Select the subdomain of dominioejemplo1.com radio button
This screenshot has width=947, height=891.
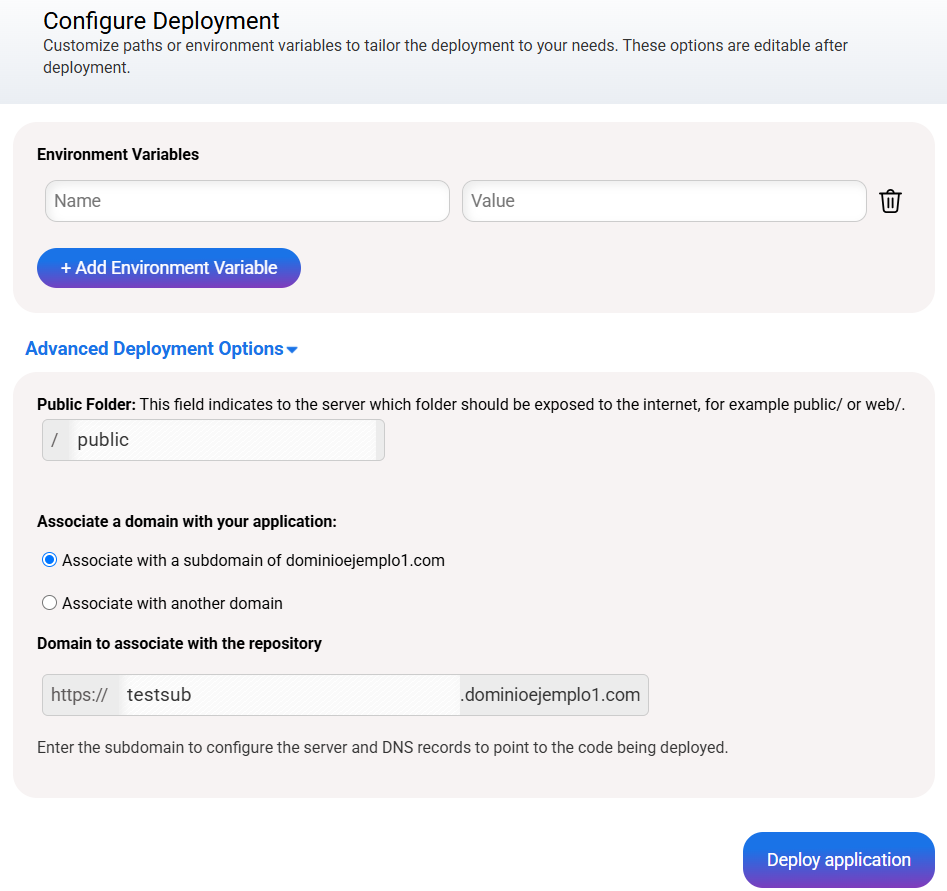(x=49, y=560)
